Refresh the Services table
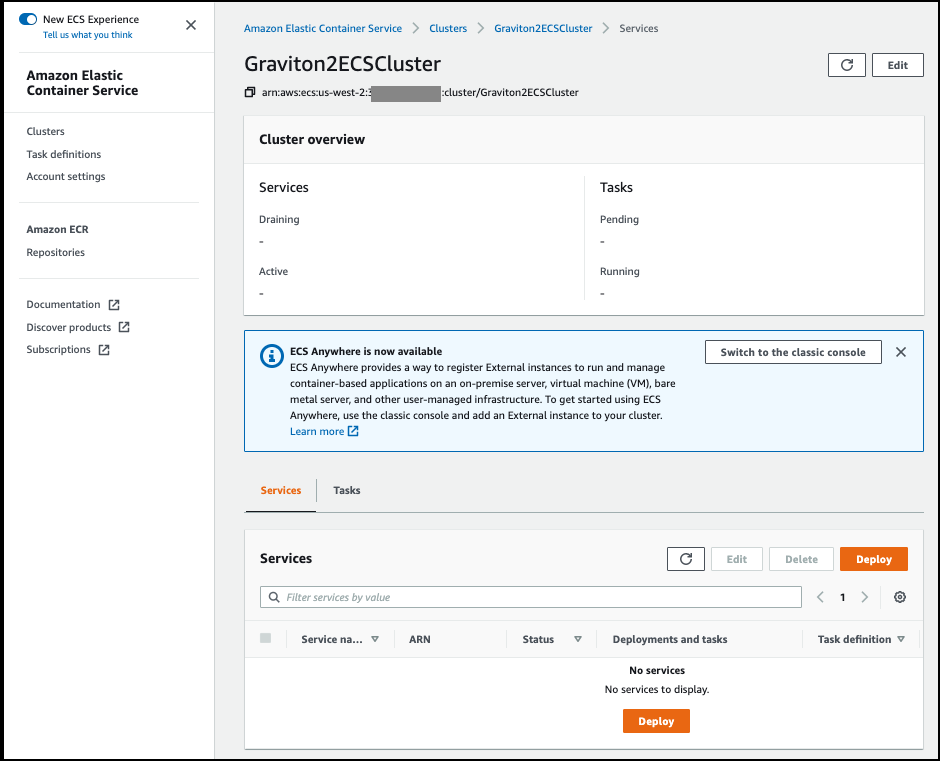The height and width of the screenshot is (761, 940). tap(686, 559)
